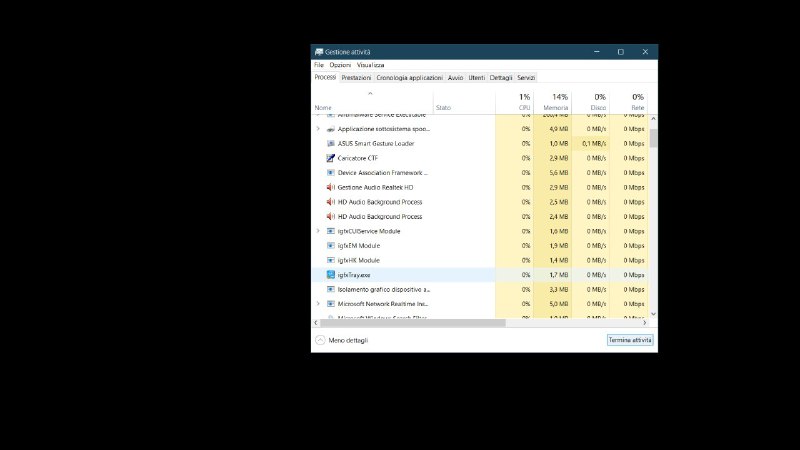The width and height of the screenshot is (800, 450).
Task: Click the Isolamento grafico dispositivo process icon
Action: pyautogui.click(x=331, y=289)
